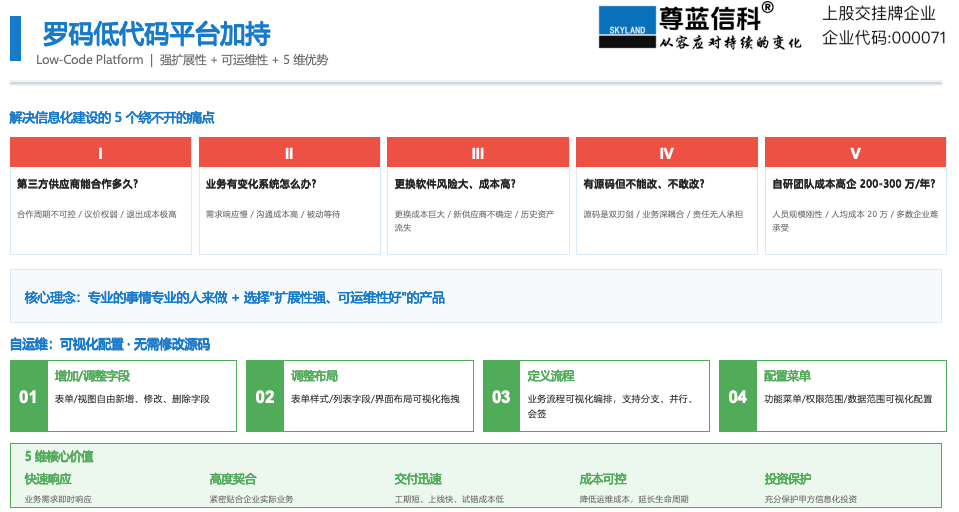The height and width of the screenshot is (512, 959).
Task: Click 合作周期不可控 description line
Action: 97,215
